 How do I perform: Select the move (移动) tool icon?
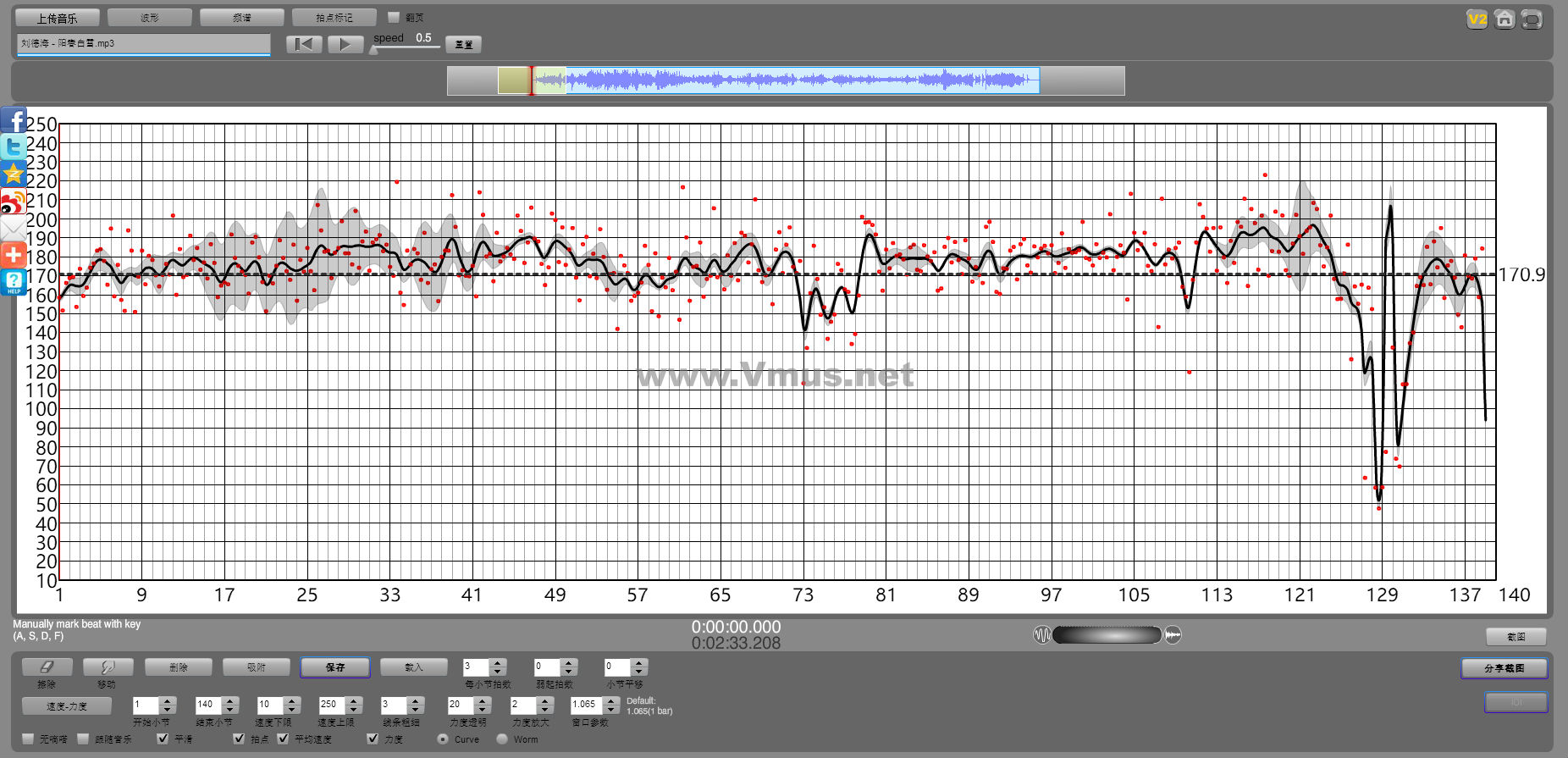point(108,667)
